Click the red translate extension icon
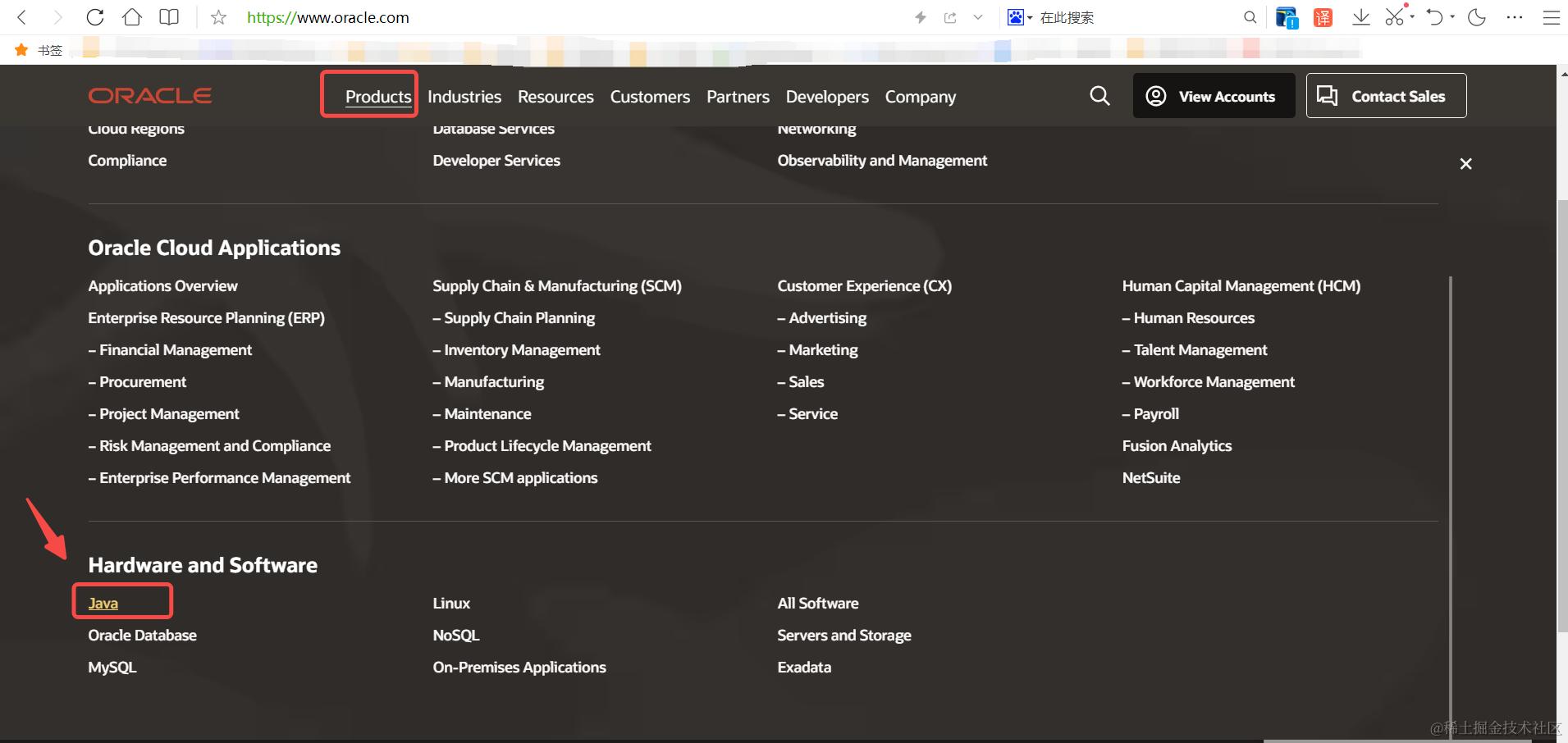Viewport: 1568px width, 743px height. point(1323,17)
